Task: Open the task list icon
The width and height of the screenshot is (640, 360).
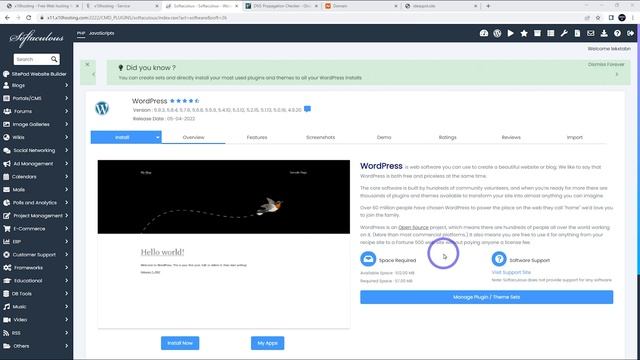Action: pyautogui.click(x=551, y=33)
